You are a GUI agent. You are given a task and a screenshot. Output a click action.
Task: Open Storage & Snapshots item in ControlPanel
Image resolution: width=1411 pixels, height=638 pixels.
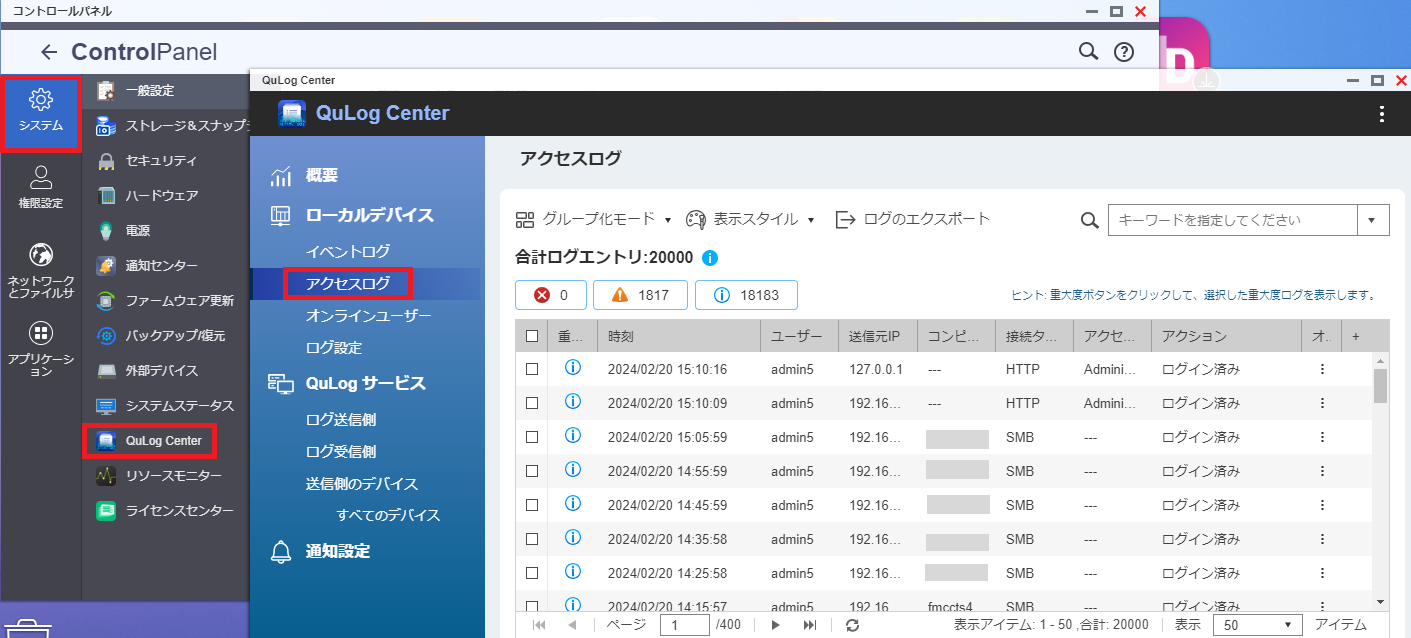(172, 126)
